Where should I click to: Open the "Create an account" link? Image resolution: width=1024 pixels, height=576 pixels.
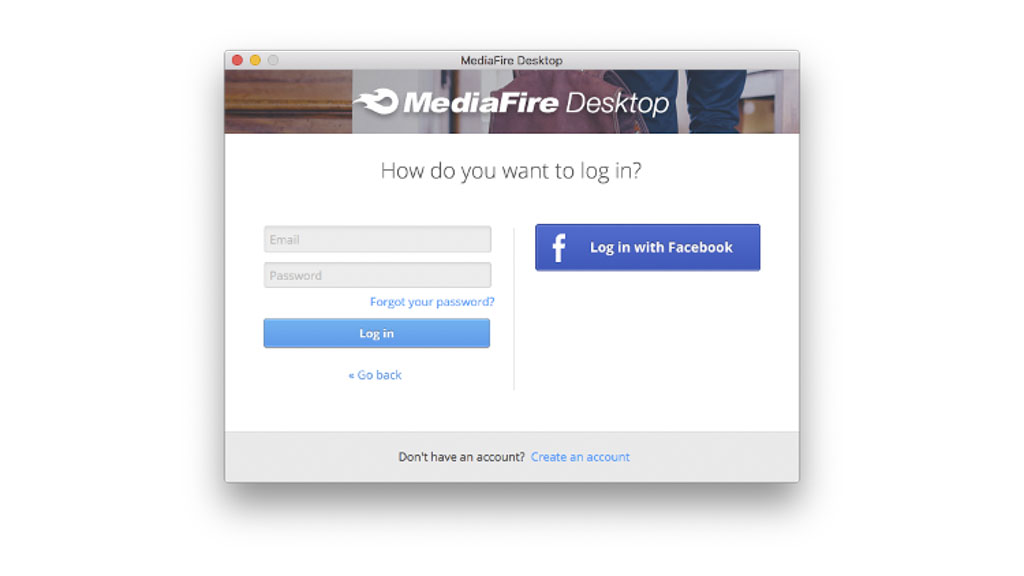(580, 457)
